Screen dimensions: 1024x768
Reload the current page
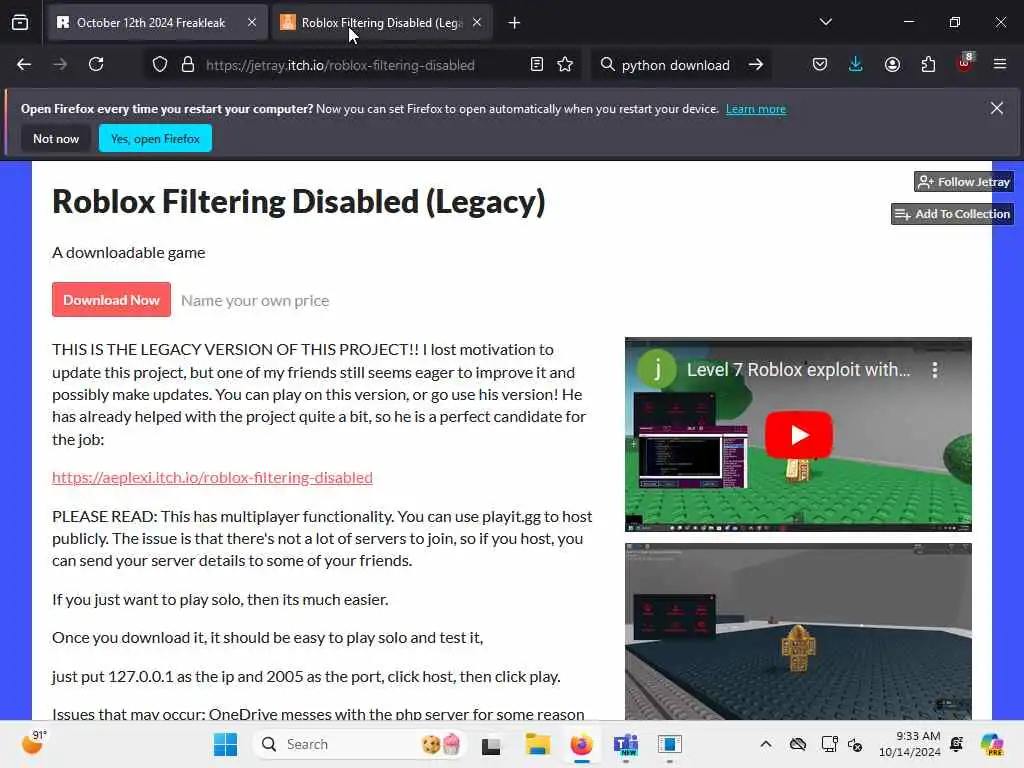[x=96, y=65]
